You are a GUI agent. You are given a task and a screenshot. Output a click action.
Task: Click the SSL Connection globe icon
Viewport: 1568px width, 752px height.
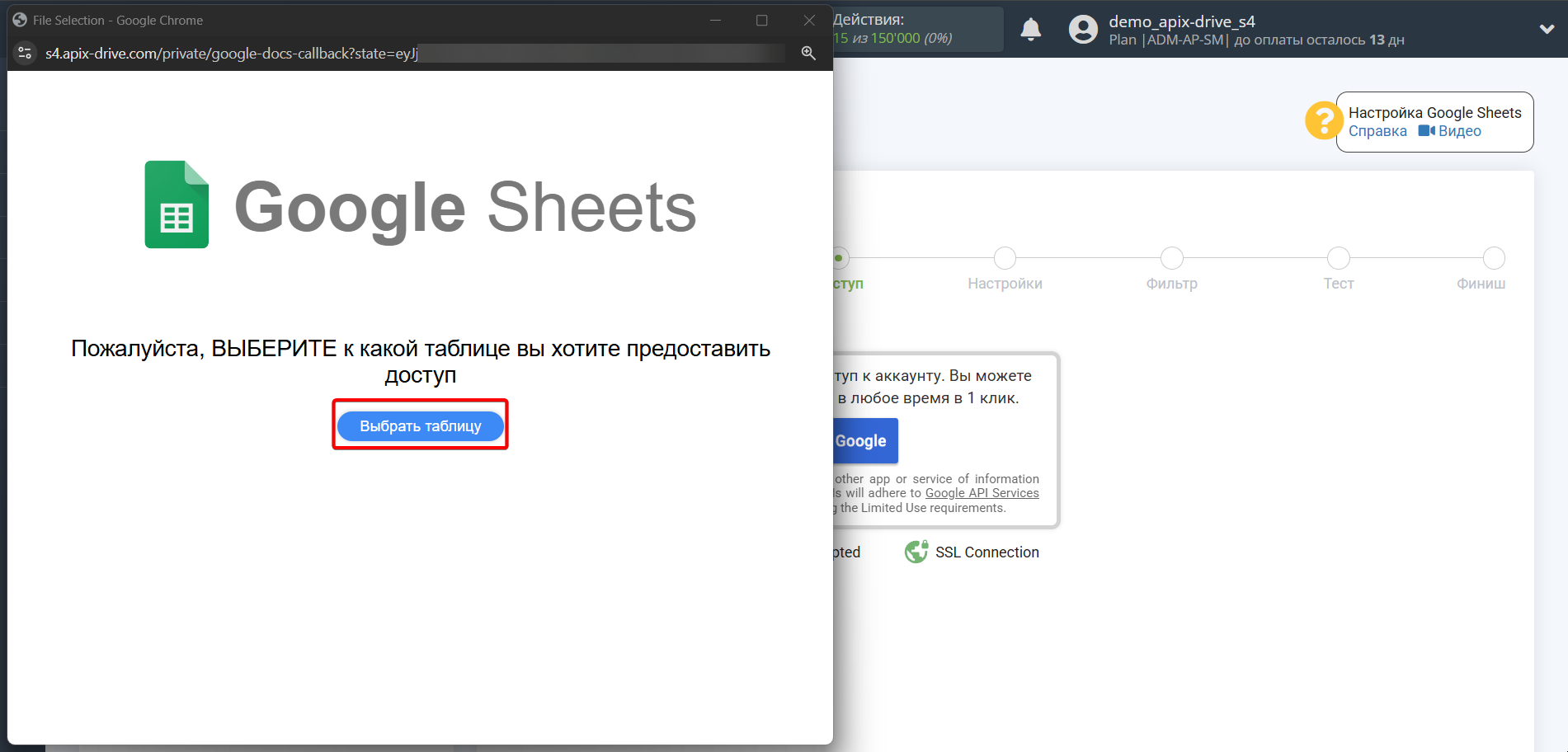916,552
